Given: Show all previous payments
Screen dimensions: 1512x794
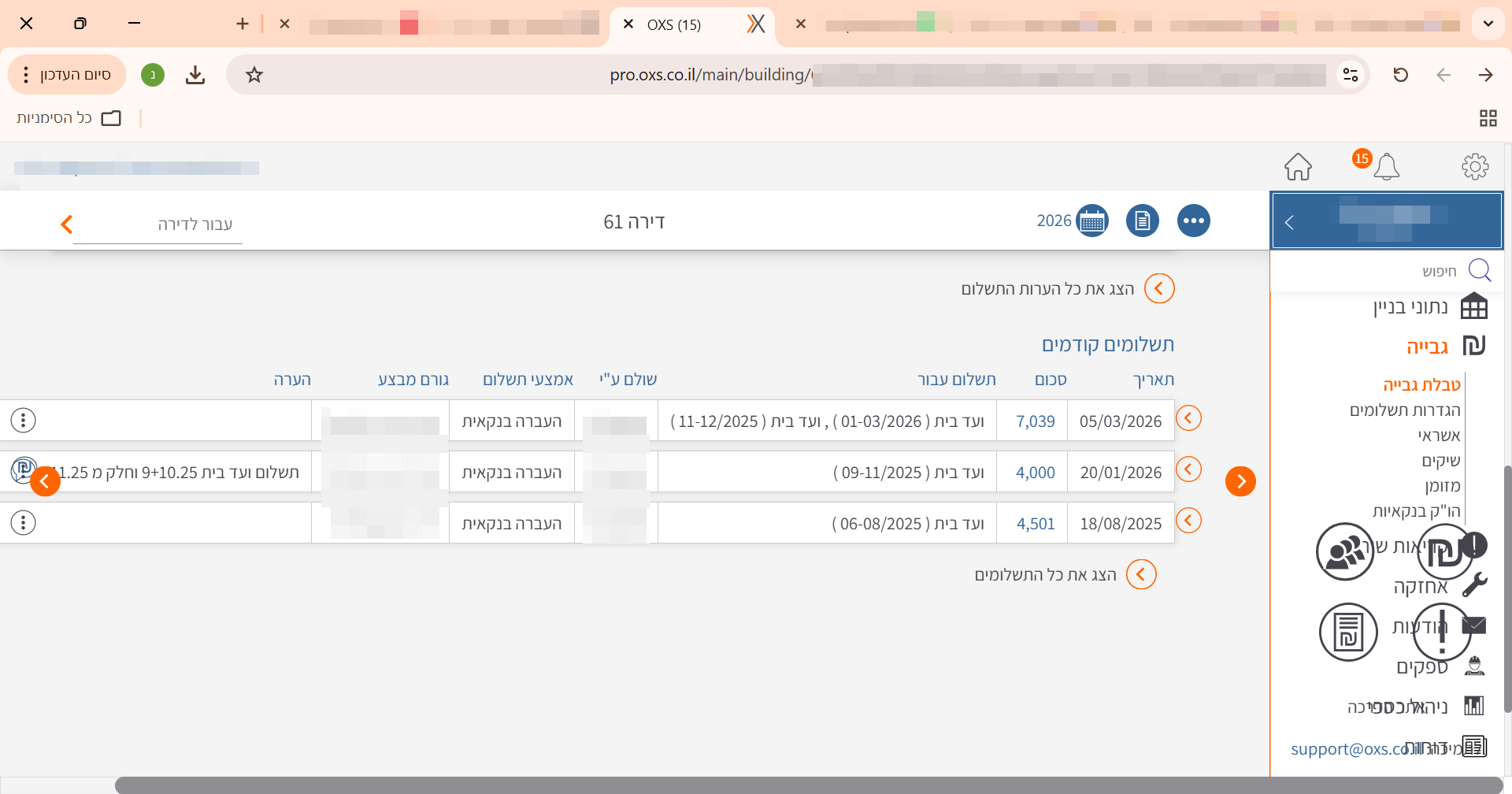Looking at the screenshot, I should pos(1141,575).
